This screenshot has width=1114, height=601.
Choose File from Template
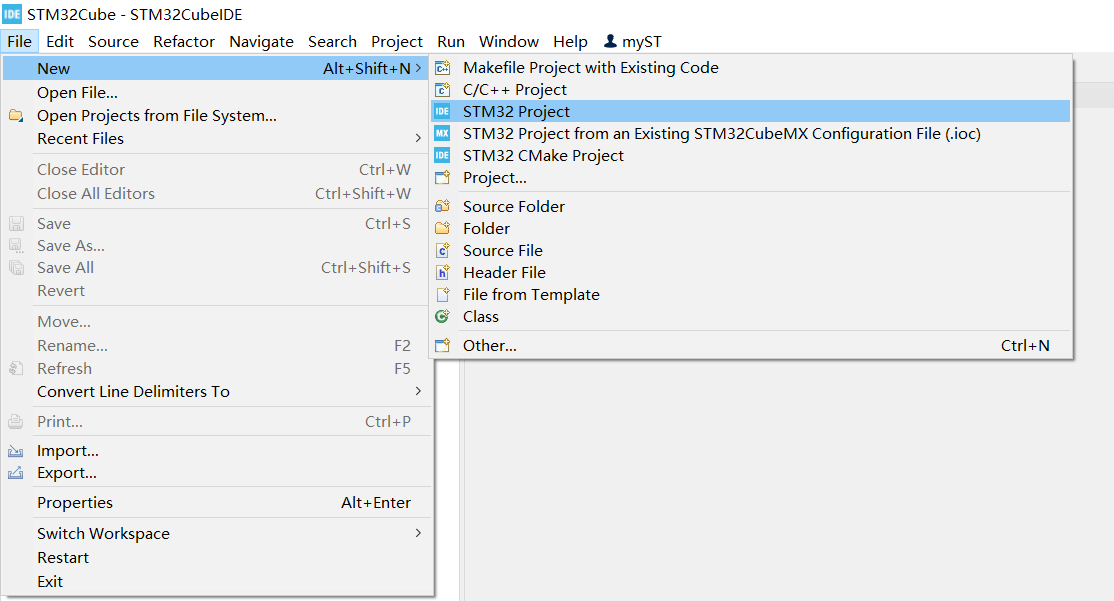750,294
